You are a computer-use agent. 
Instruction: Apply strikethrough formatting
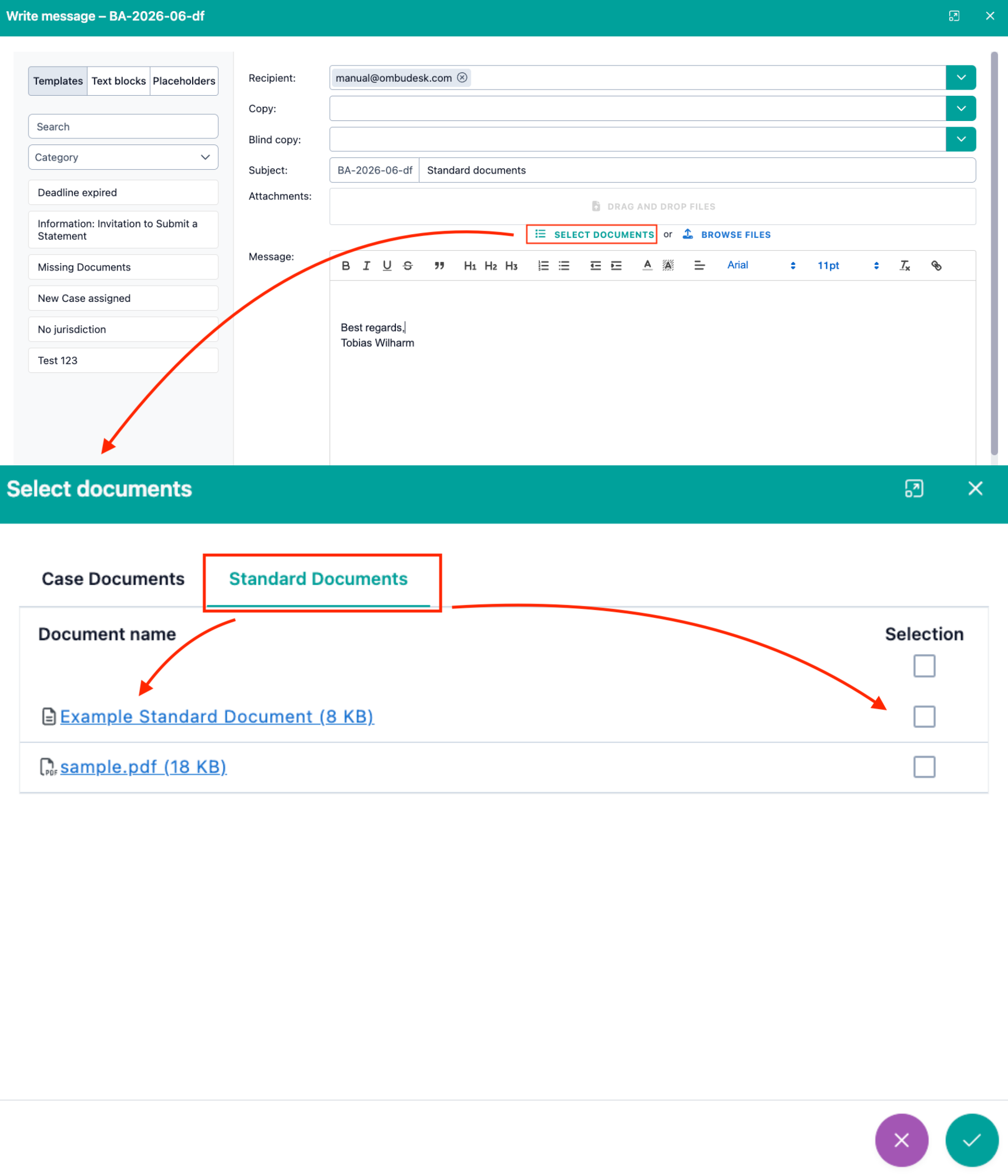point(408,265)
